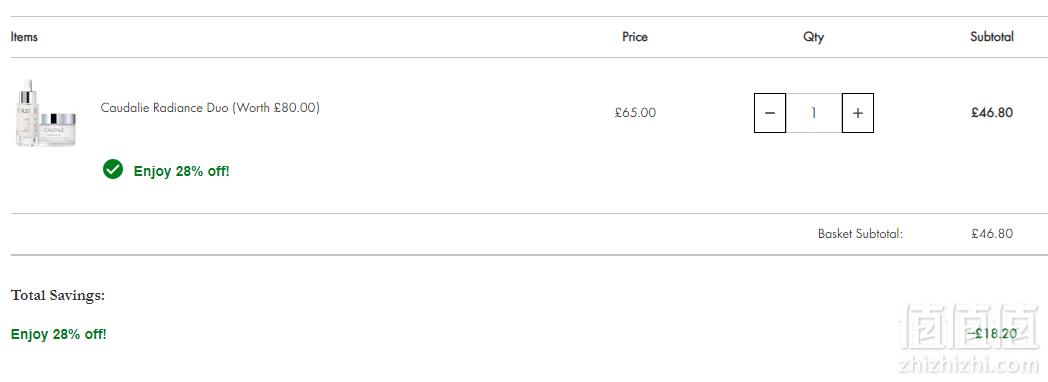Click the Total Savings heading
Viewport: 1048px width, 382px height.
(x=57, y=295)
